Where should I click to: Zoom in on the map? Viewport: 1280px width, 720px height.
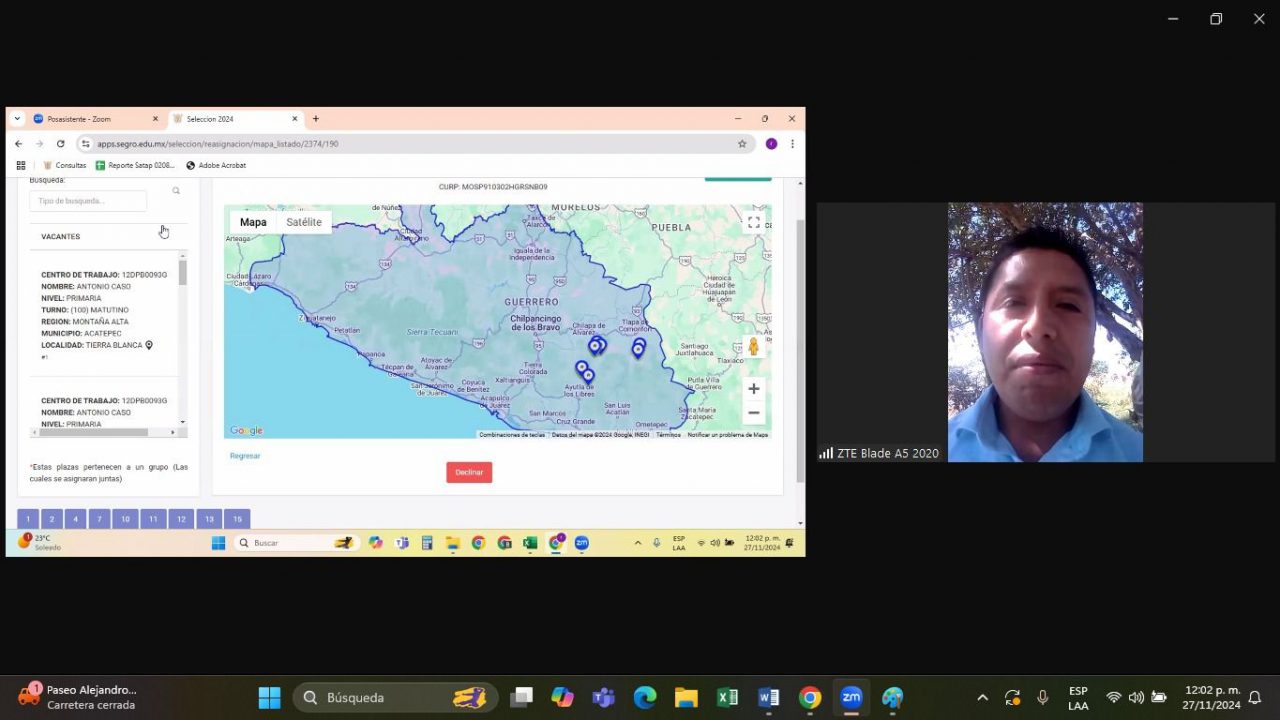pos(754,389)
